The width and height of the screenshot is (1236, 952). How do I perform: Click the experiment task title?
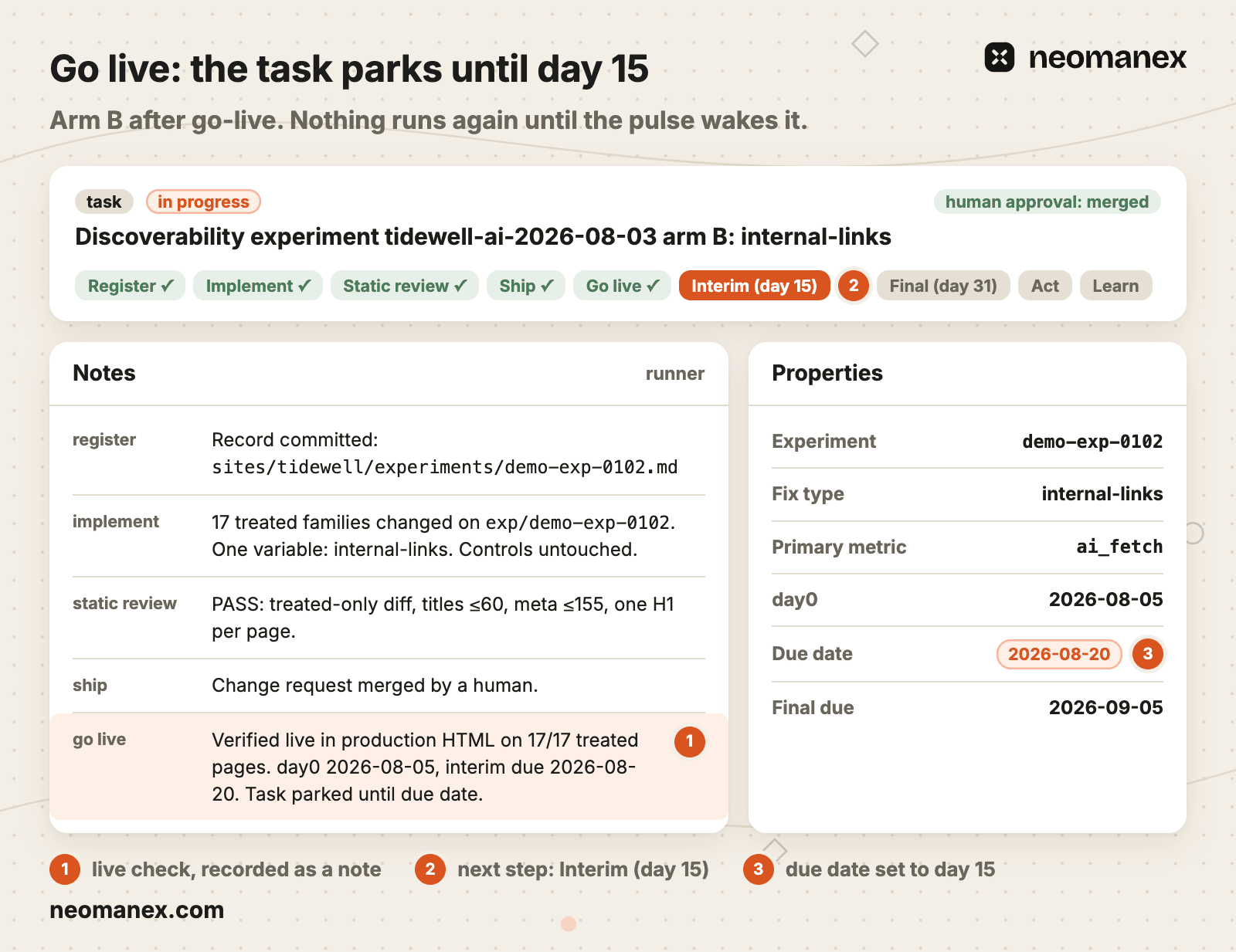[483, 237]
